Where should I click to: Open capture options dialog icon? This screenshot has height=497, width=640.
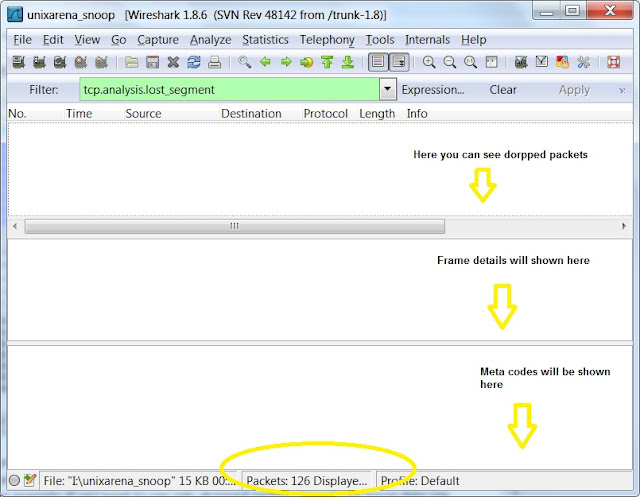(39, 62)
